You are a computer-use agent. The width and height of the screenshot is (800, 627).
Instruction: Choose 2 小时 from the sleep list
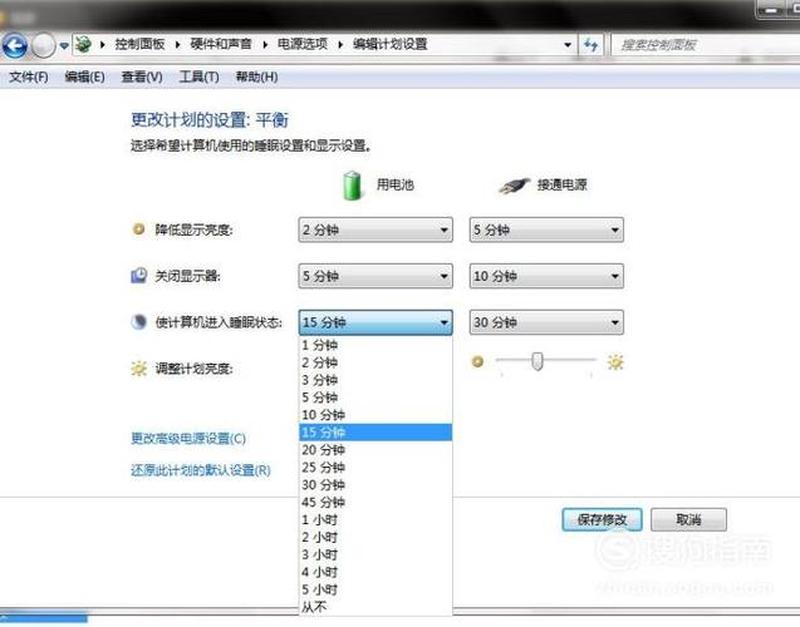tap(376, 537)
